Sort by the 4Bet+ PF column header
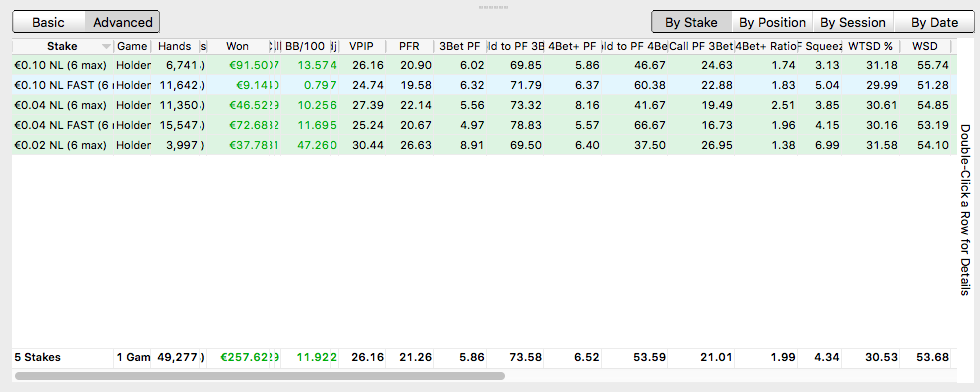Image resolution: width=980 pixels, height=392 pixels. point(572,46)
